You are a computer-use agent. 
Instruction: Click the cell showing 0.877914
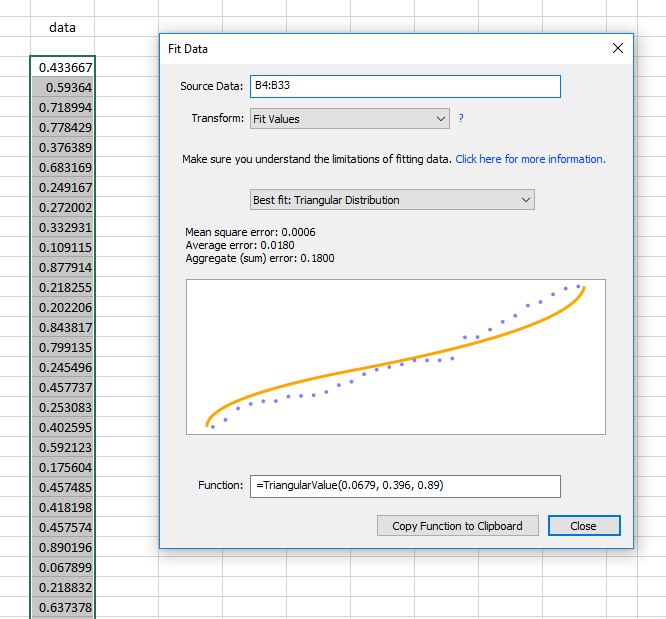pyautogui.click(x=63, y=267)
